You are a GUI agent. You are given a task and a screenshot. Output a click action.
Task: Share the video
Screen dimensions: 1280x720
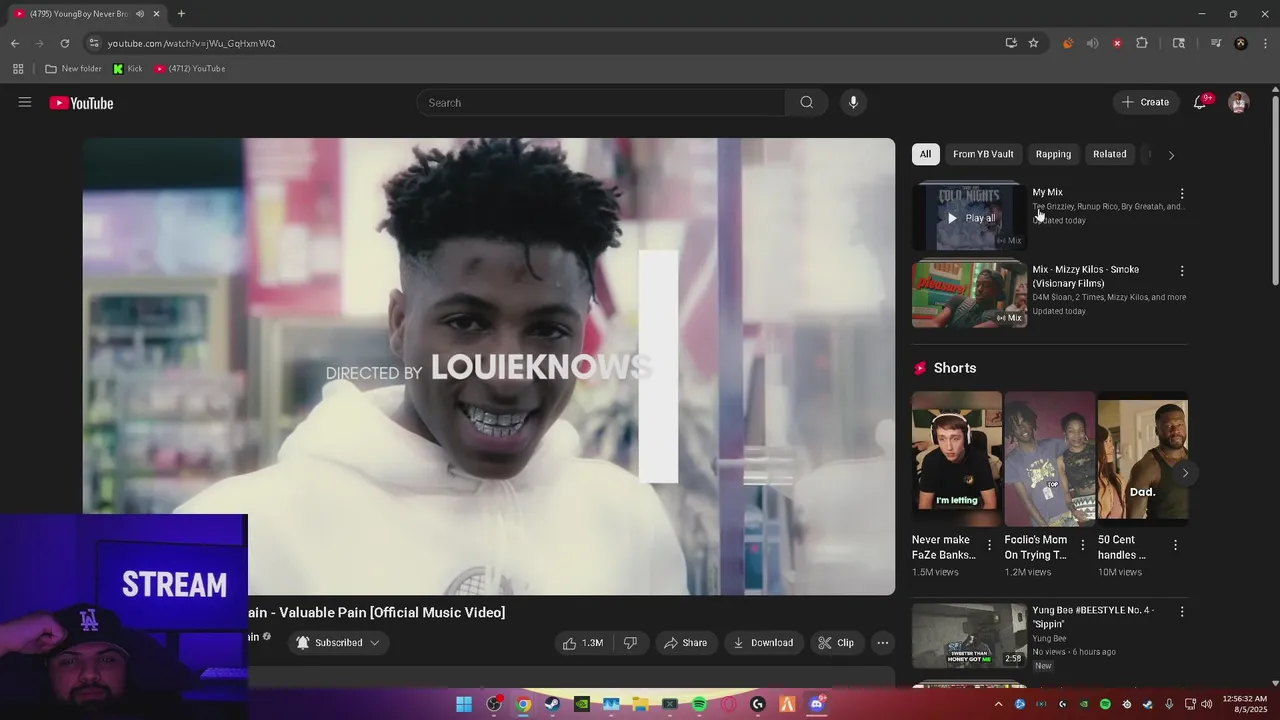(686, 643)
